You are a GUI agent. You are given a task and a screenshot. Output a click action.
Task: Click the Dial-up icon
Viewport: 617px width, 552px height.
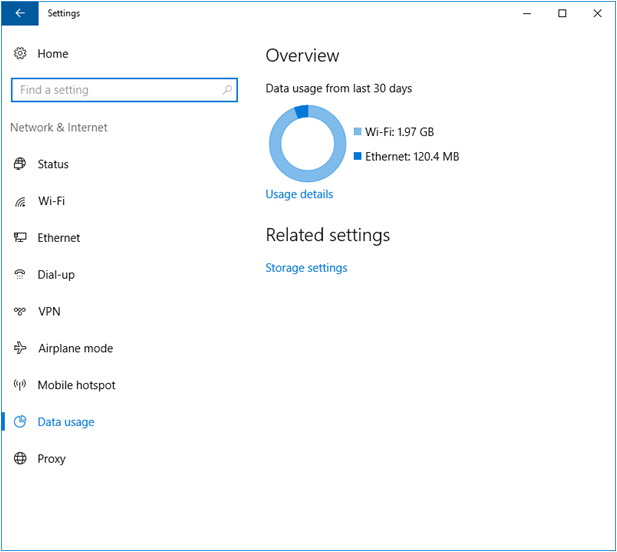click(20, 275)
